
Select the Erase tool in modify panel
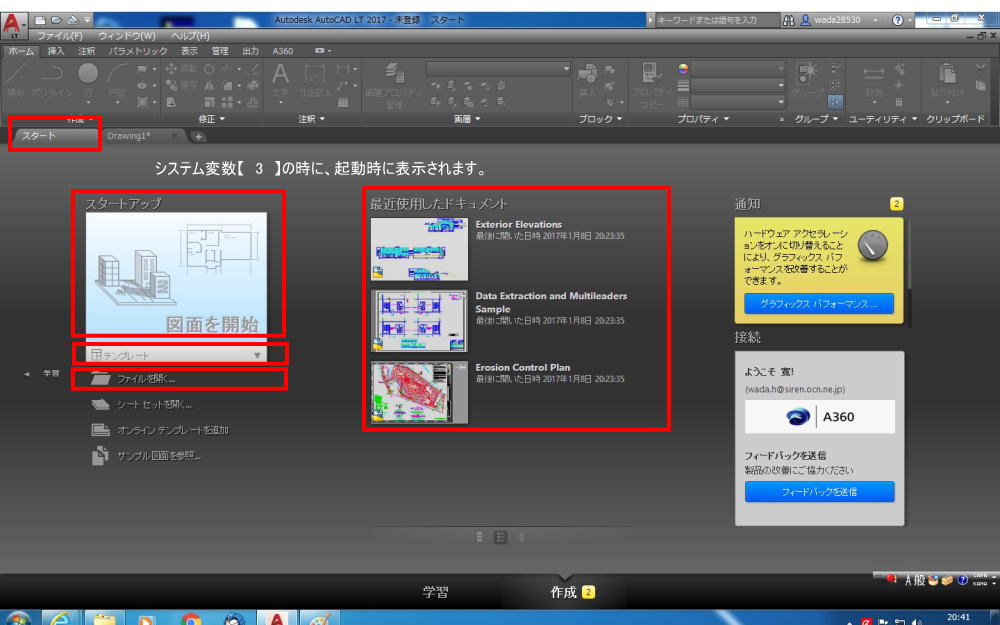coord(254,68)
